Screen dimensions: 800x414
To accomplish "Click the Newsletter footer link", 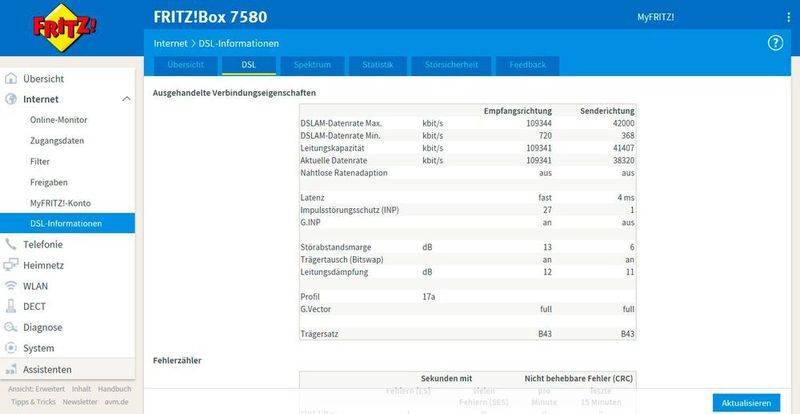I will (80, 402).
